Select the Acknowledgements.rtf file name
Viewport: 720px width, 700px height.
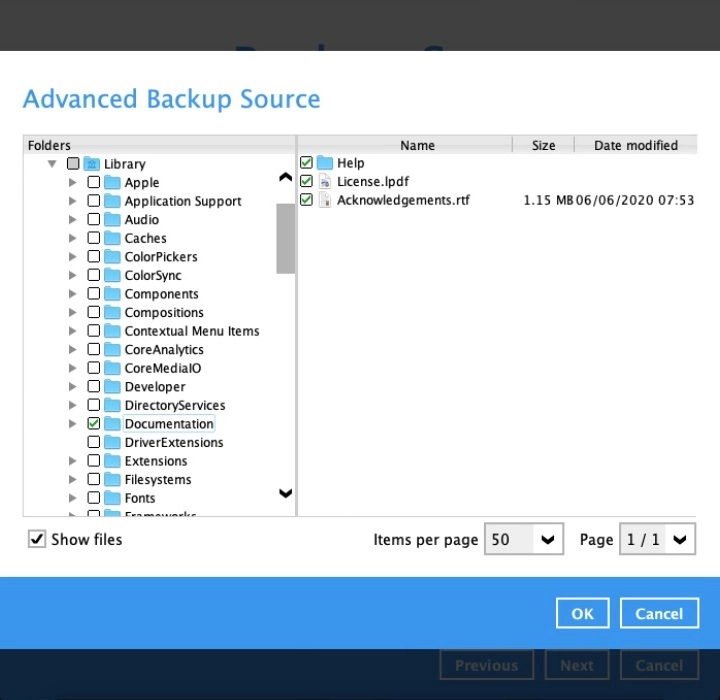[x=403, y=200]
